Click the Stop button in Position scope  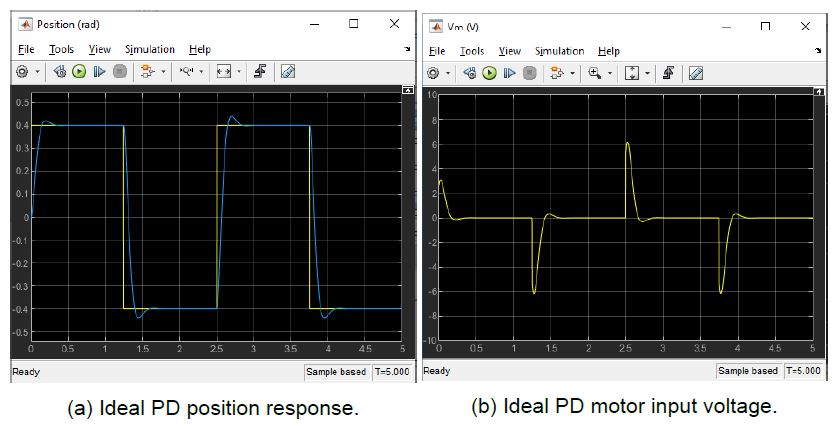(x=119, y=72)
